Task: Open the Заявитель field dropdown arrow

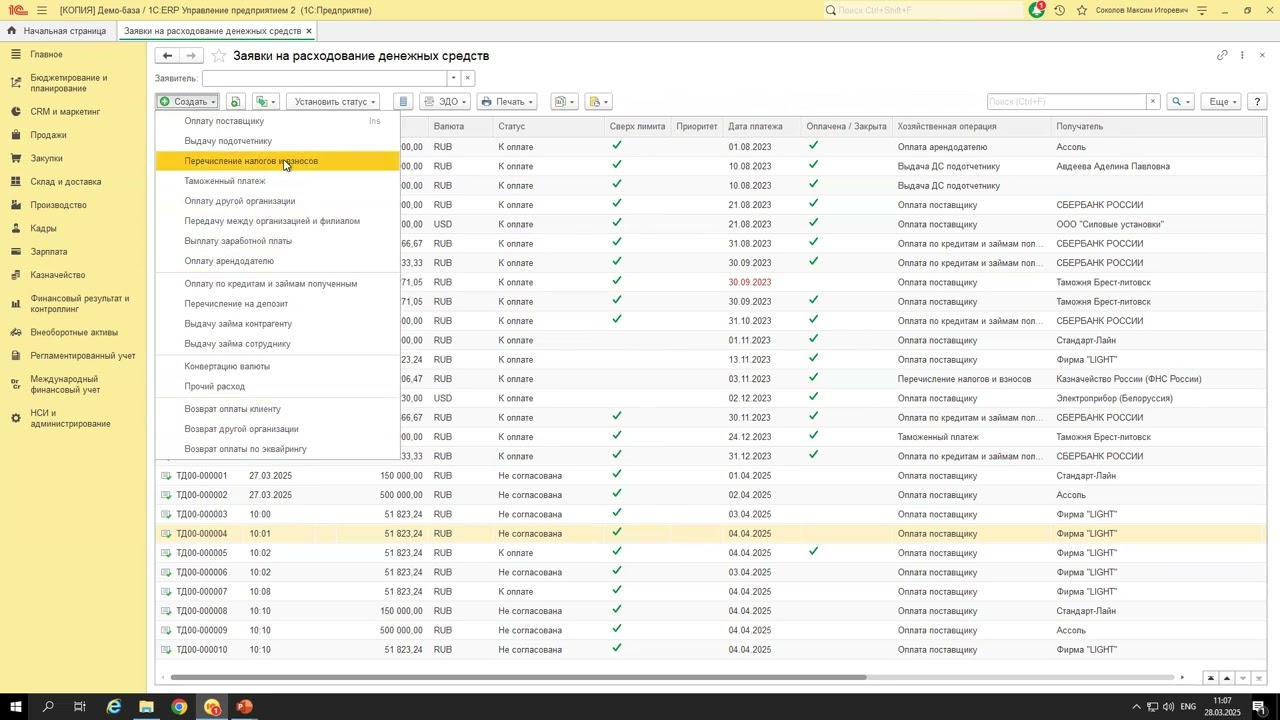Action: click(453, 78)
